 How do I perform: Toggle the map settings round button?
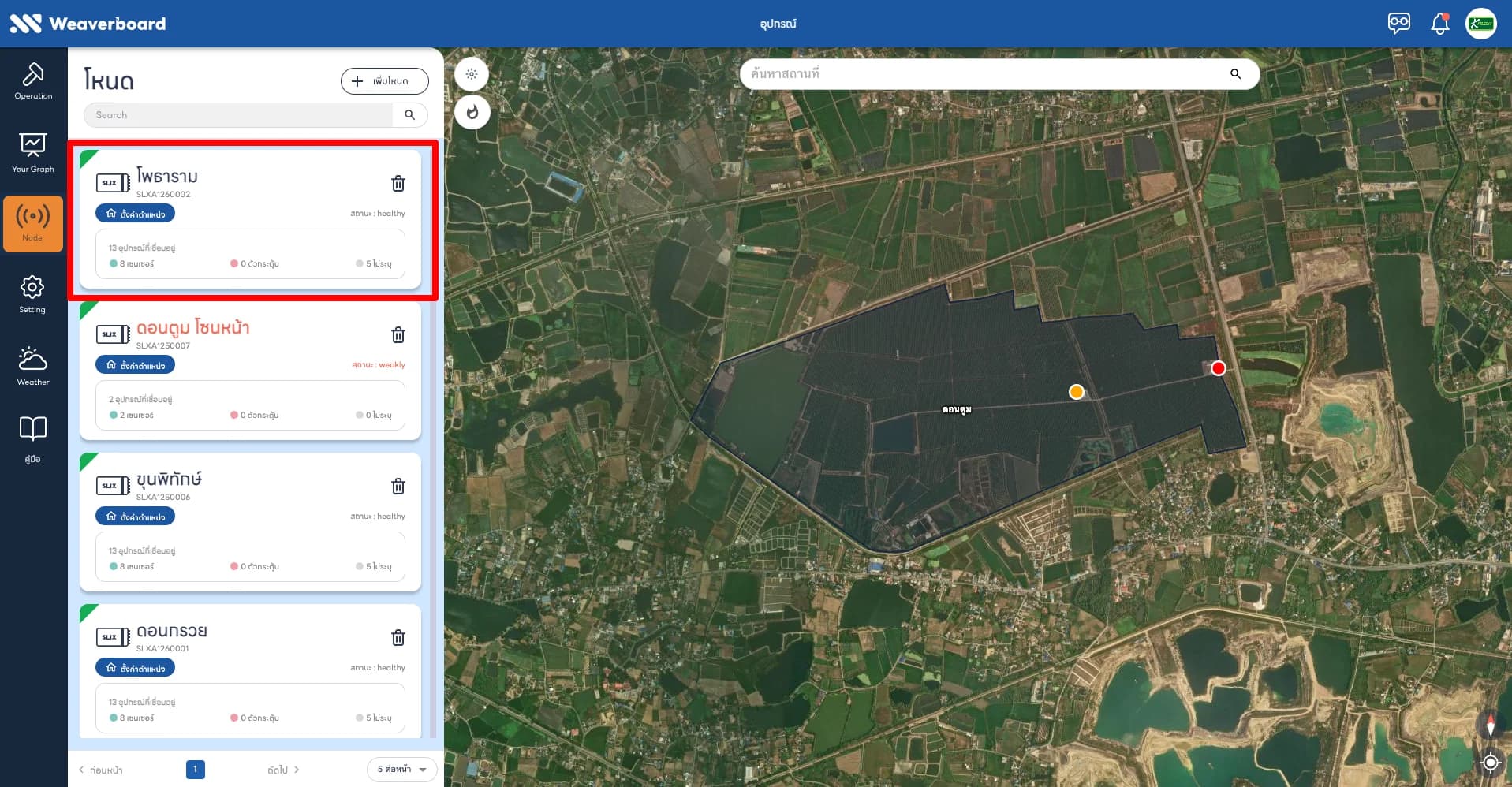click(472, 74)
